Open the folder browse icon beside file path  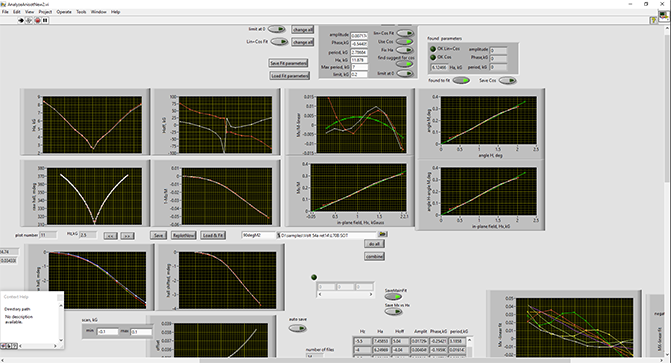(x=383, y=234)
